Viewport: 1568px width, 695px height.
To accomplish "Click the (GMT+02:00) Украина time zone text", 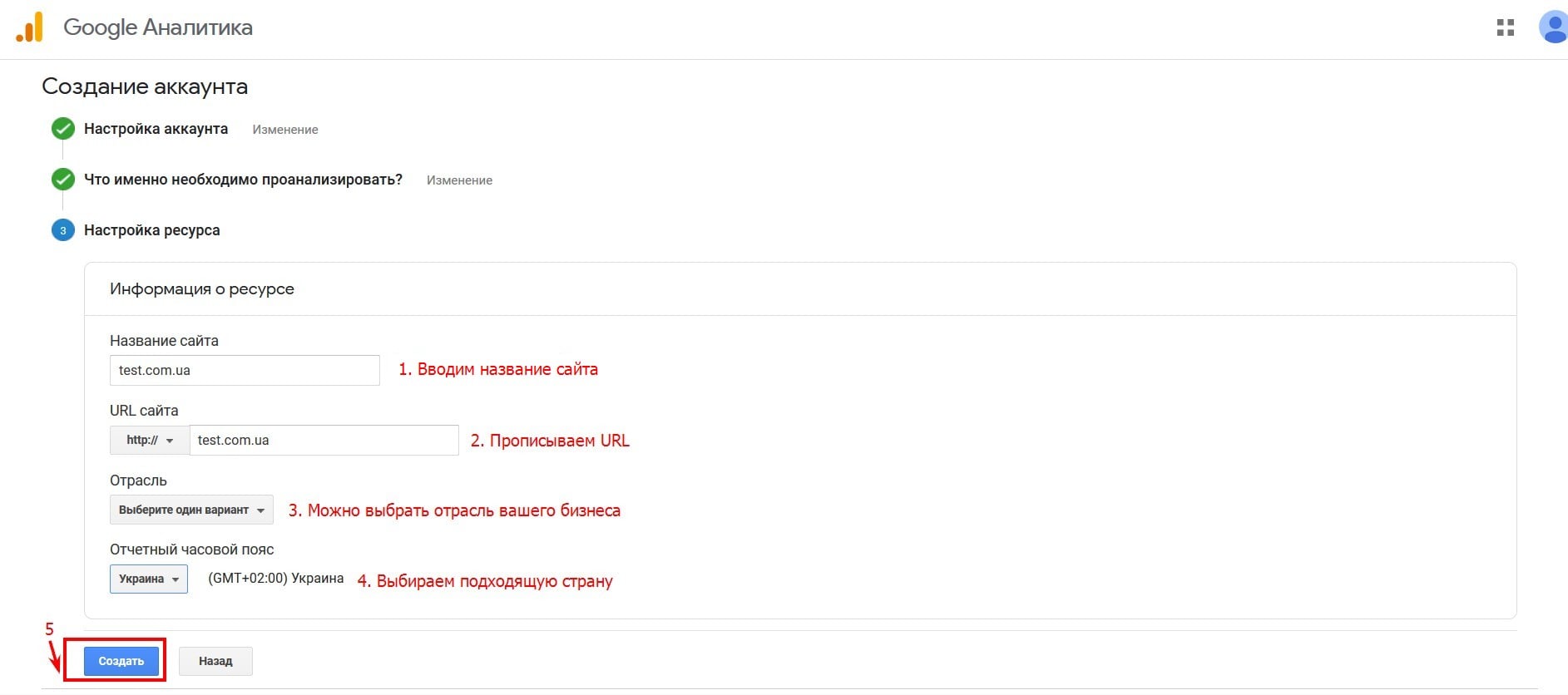I will click(x=275, y=579).
